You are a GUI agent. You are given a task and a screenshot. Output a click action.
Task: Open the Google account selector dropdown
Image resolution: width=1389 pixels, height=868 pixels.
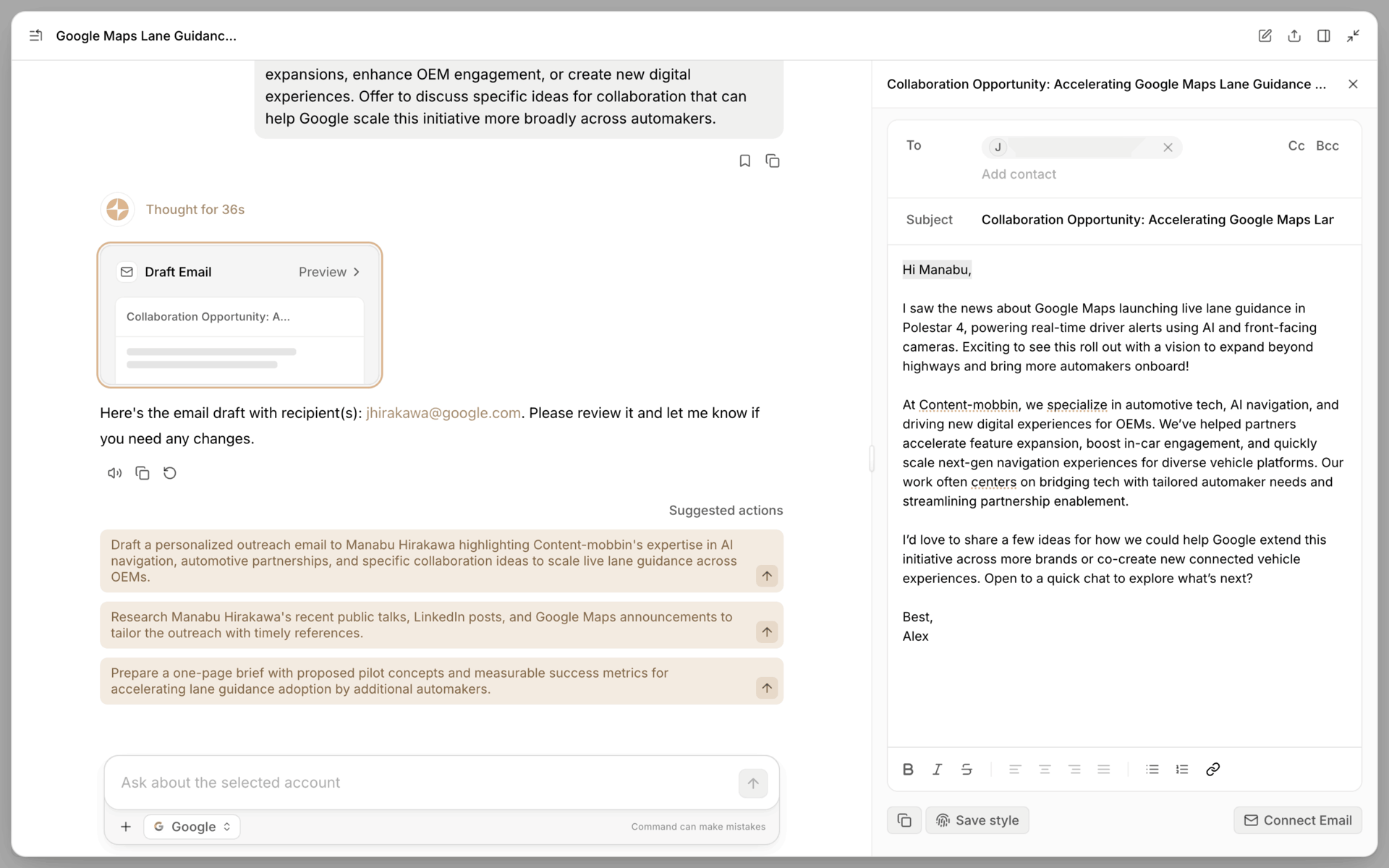(x=192, y=827)
